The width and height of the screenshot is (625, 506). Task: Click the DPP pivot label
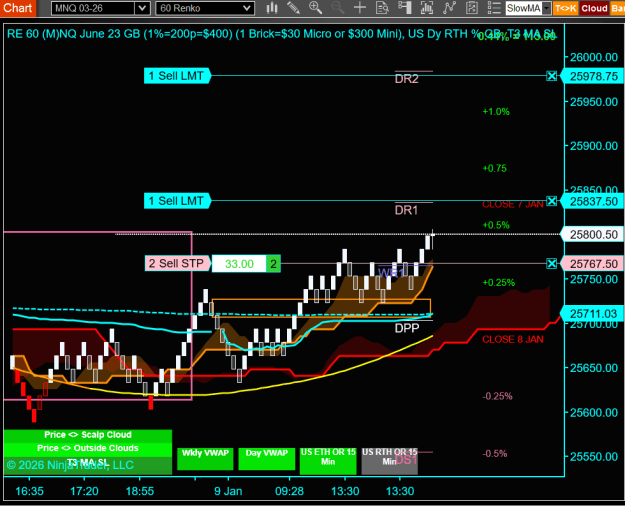(407, 328)
